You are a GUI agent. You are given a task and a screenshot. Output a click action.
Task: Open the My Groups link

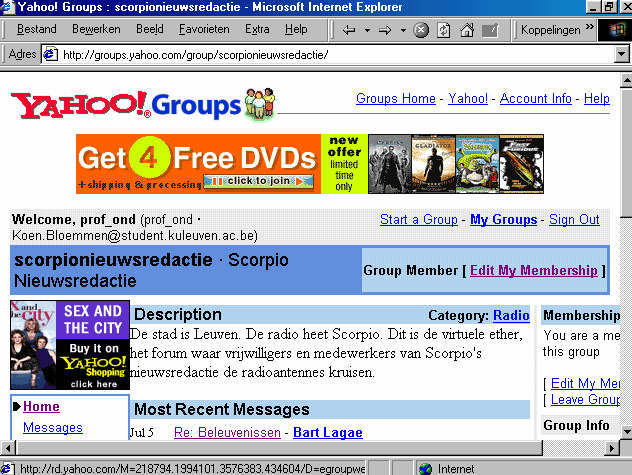coord(503,219)
